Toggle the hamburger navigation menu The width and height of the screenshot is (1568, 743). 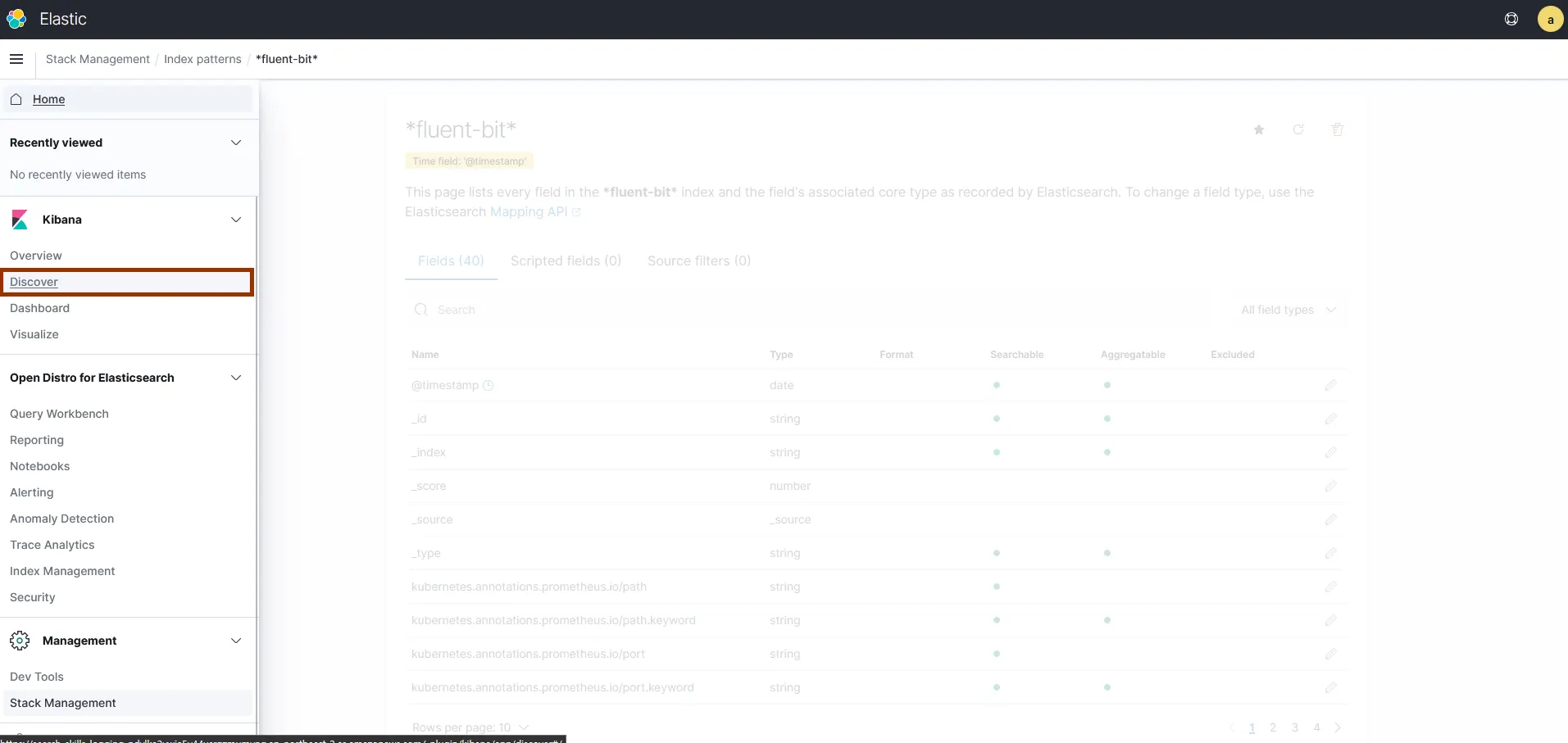[16, 59]
